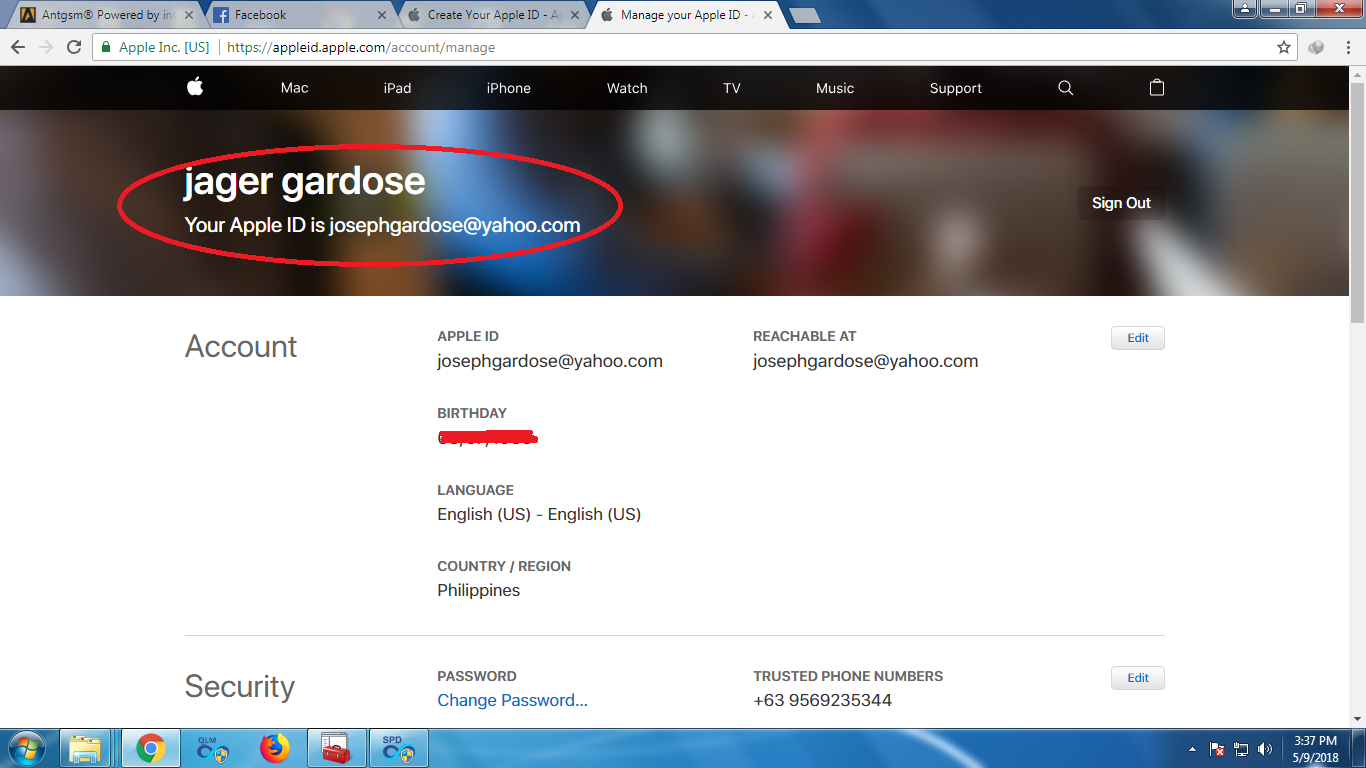
Task: Open the SPD taskbar application
Action: pyautogui.click(x=397, y=748)
